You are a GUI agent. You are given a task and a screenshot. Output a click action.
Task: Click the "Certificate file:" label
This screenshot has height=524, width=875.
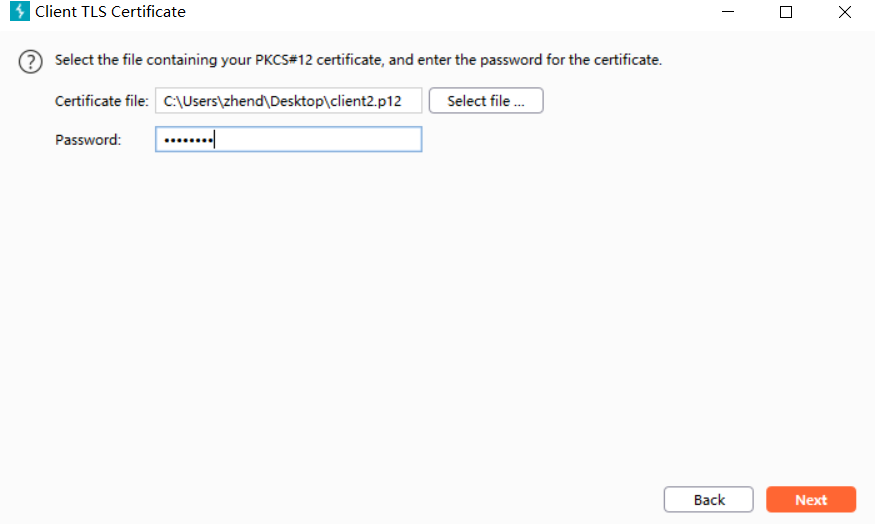pos(101,101)
